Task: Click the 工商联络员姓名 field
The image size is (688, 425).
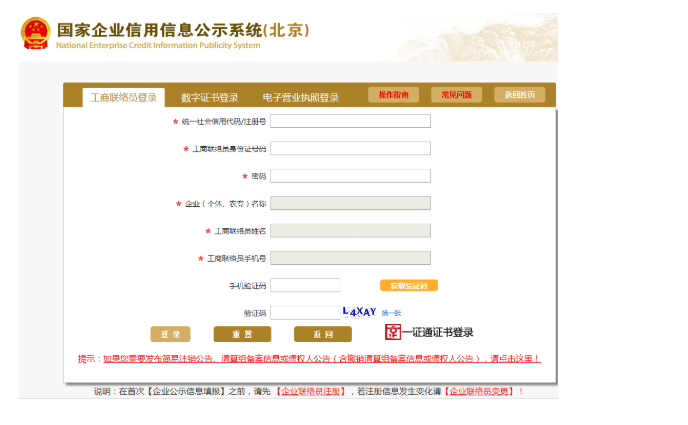Action: tap(350, 231)
